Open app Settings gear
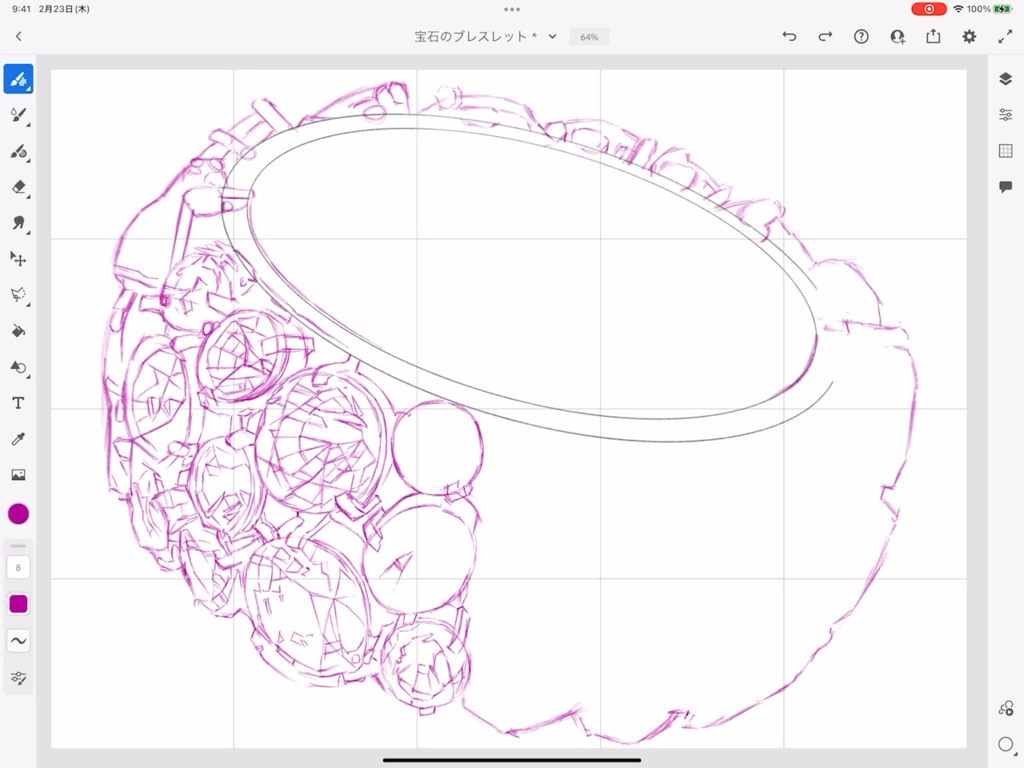 (969, 37)
